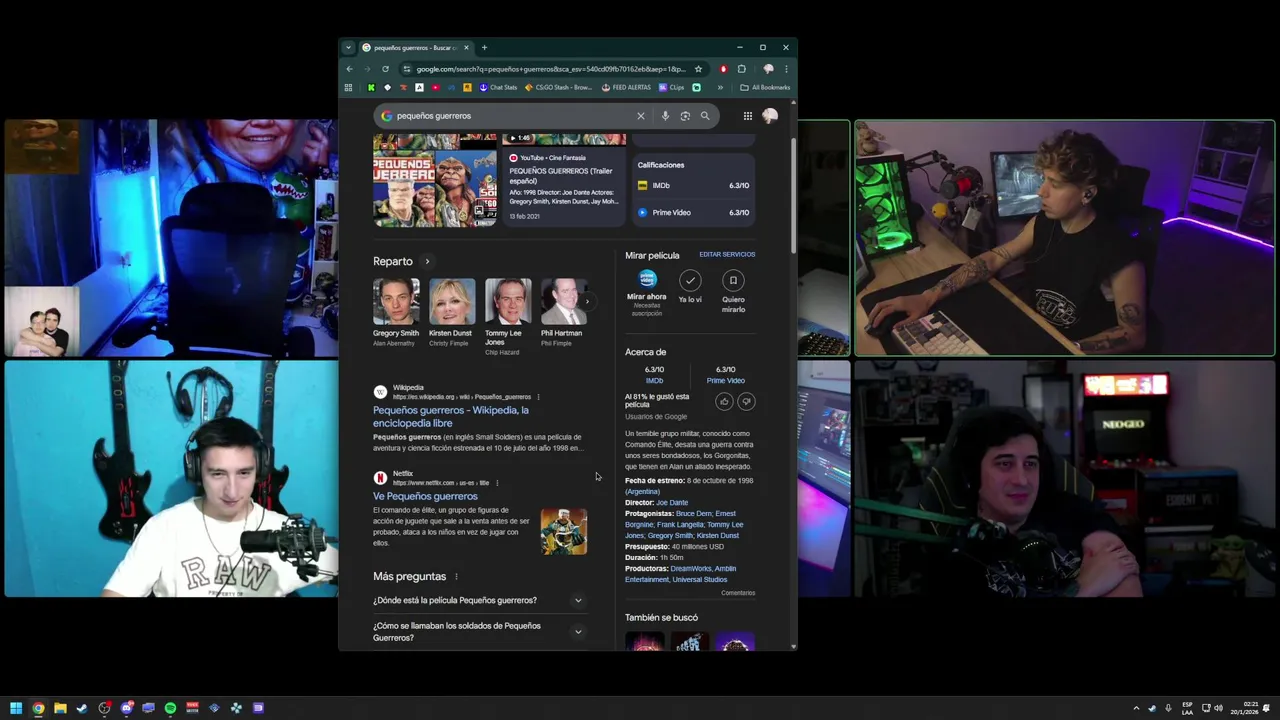Open the green Kick bookmark icon

click(x=371, y=87)
